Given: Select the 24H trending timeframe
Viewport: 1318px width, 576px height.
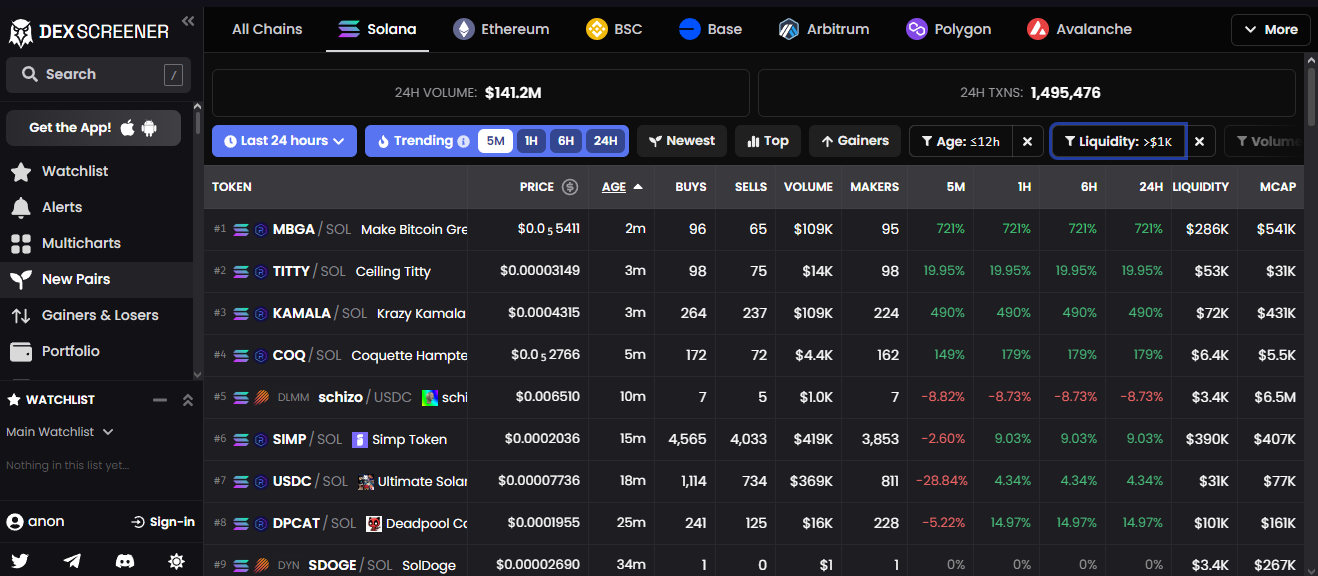Looking at the screenshot, I should tap(605, 141).
